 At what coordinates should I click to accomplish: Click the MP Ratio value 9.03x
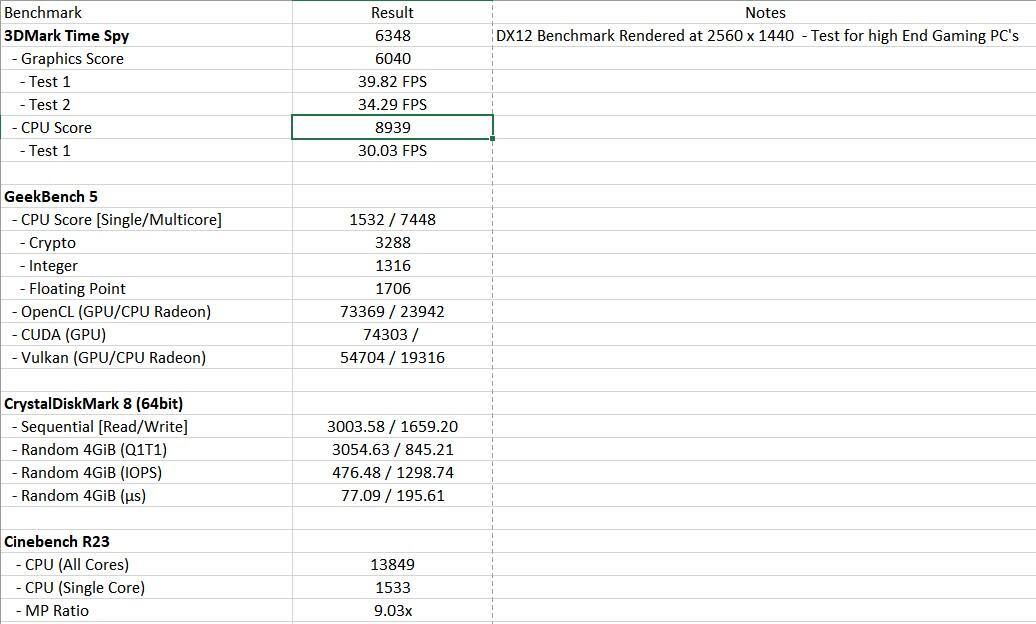tap(392, 611)
